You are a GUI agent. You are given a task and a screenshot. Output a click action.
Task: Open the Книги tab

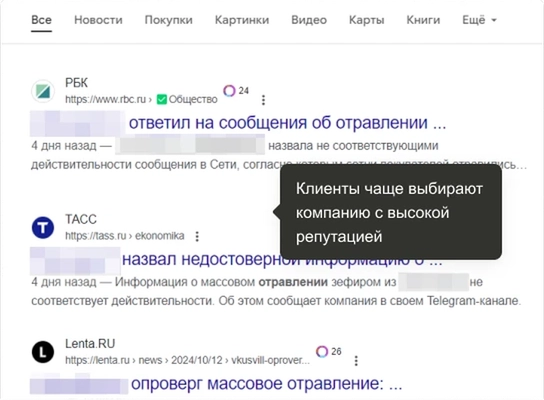click(x=423, y=20)
